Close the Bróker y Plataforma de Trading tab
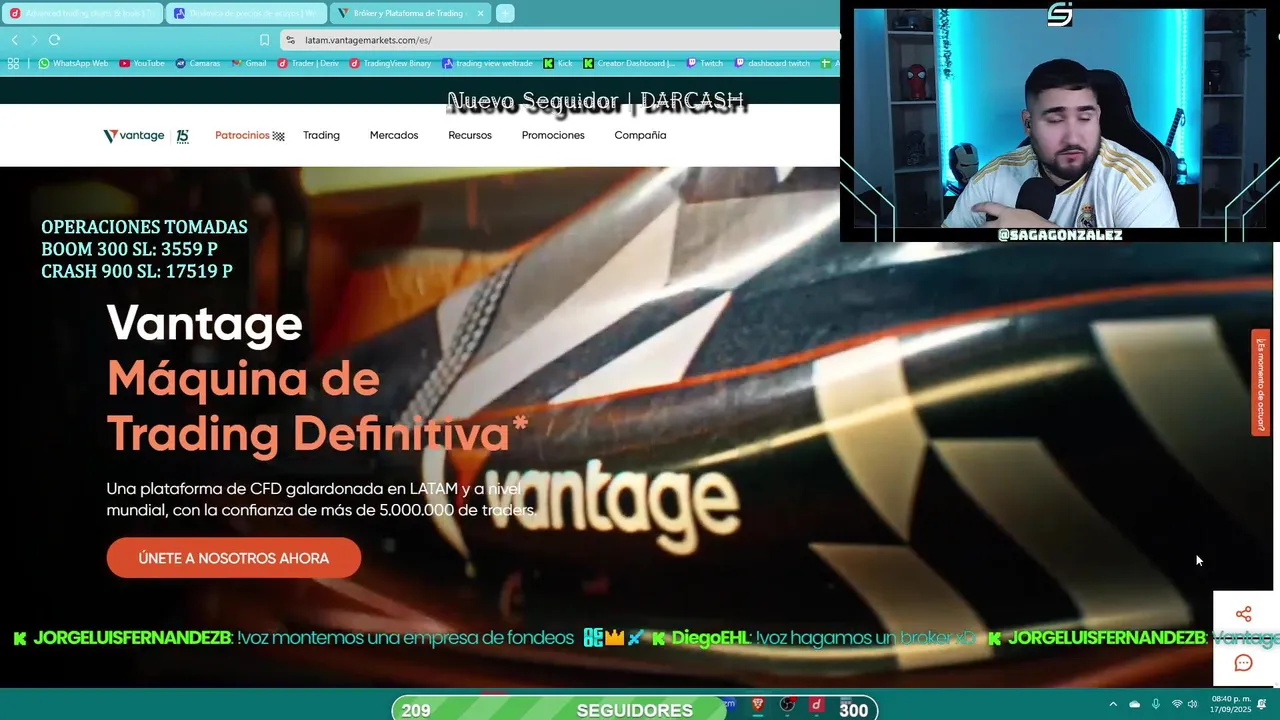The width and height of the screenshot is (1280, 720). tap(480, 13)
